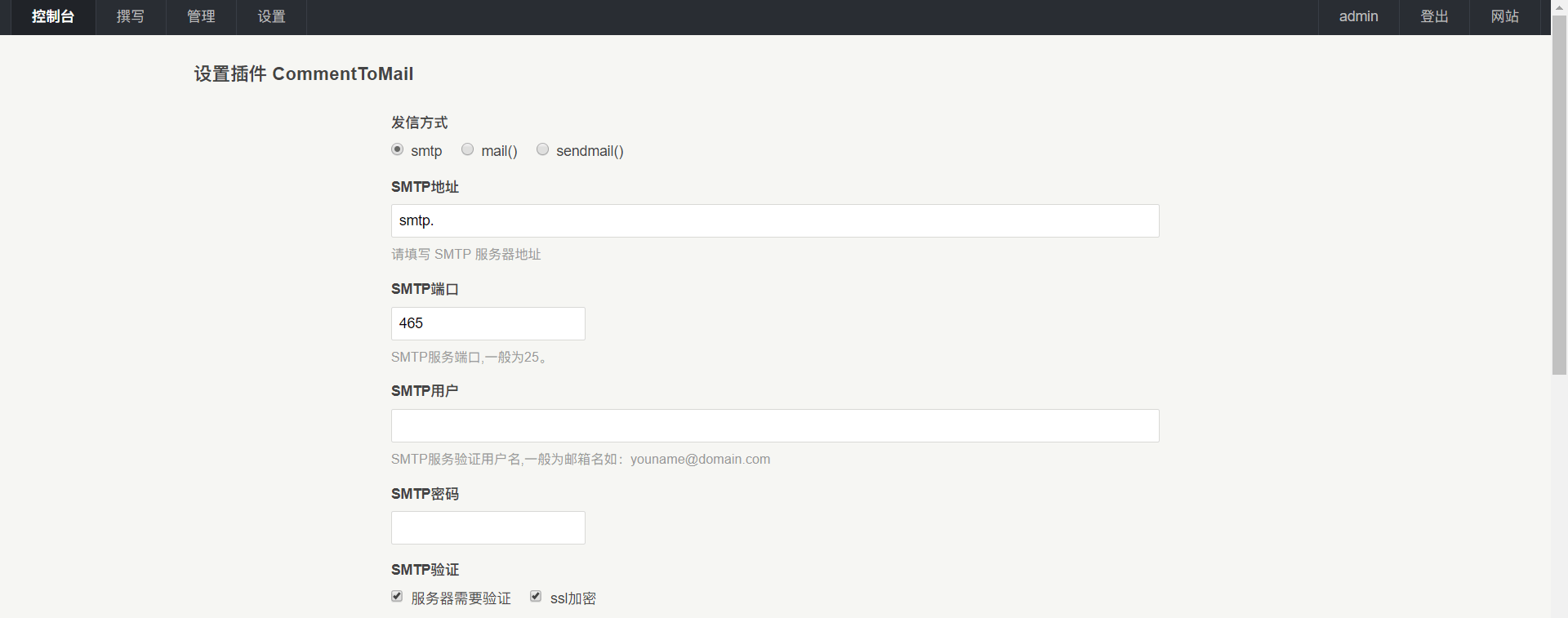
Task: Click the admin profile link
Action: [x=1358, y=17]
